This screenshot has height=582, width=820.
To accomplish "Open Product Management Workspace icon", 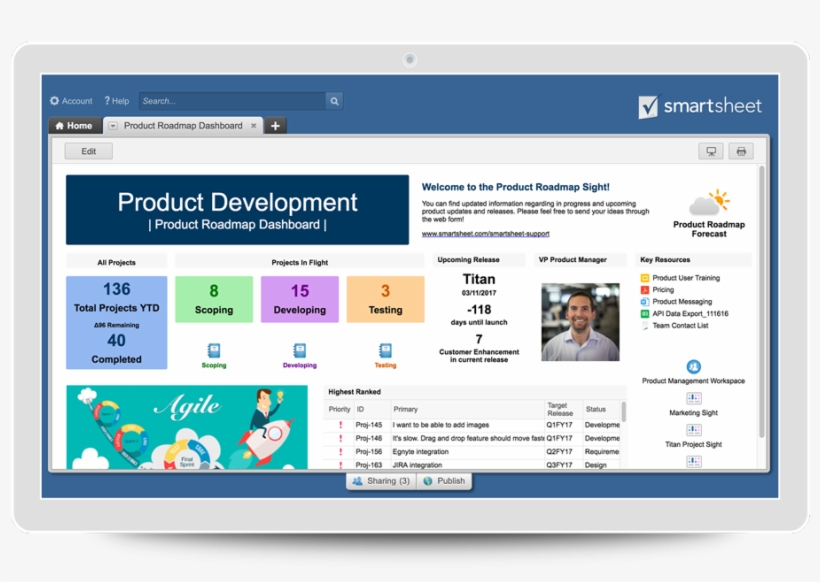I will [693, 367].
